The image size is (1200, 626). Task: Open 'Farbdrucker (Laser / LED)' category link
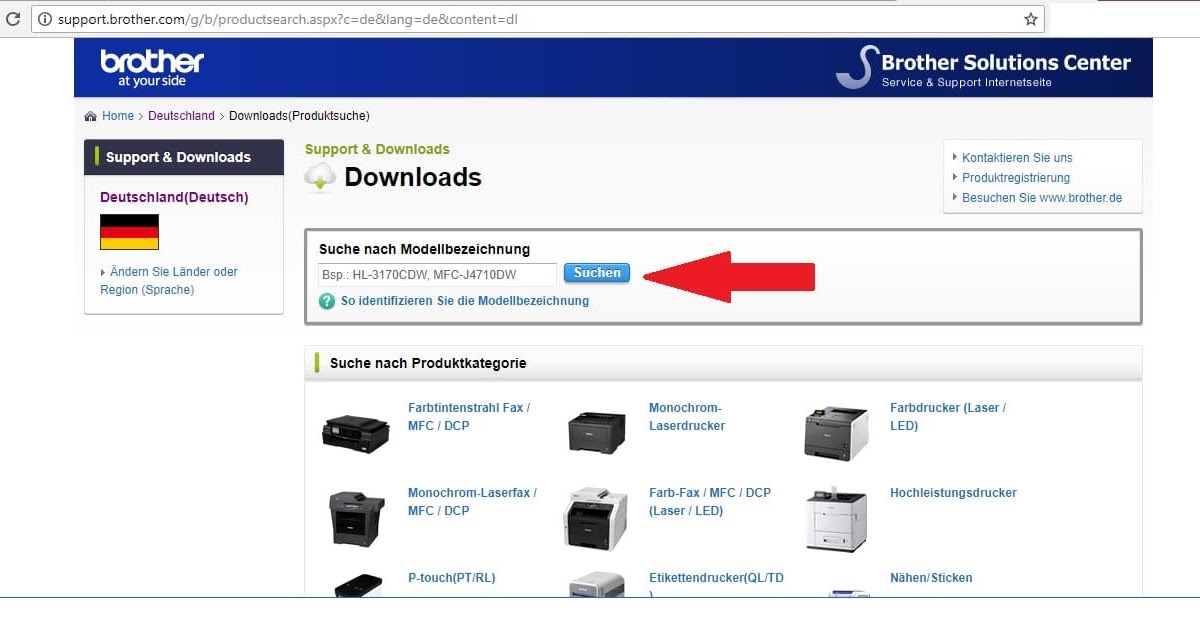(948, 417)
